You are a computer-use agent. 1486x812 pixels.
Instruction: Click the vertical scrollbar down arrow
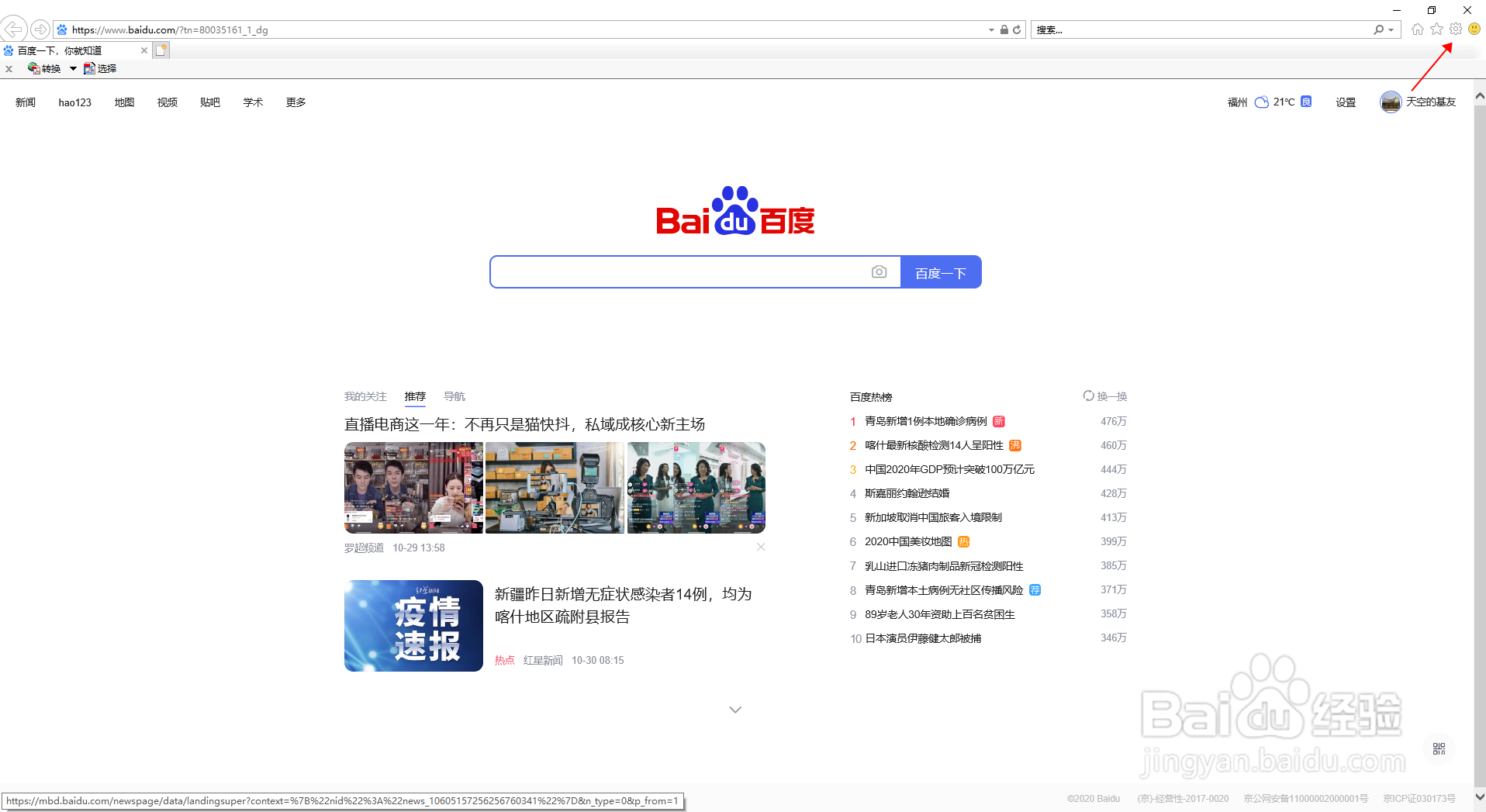pos(1480,796)
